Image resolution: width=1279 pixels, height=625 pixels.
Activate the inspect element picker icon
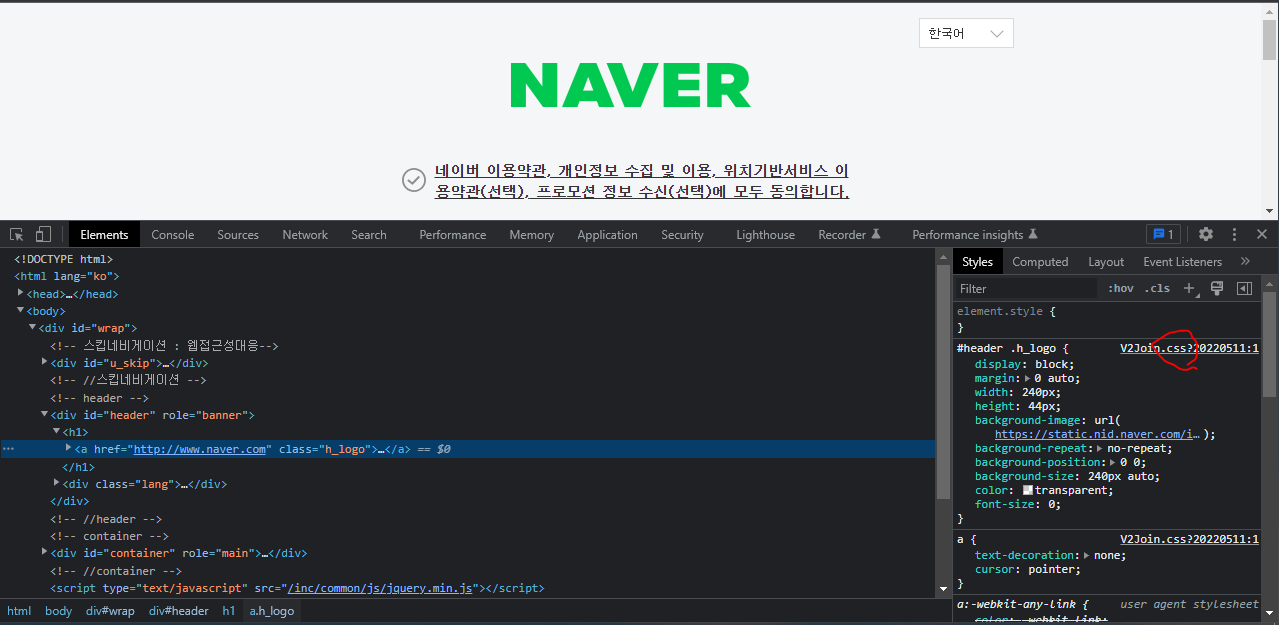[17, 234]
